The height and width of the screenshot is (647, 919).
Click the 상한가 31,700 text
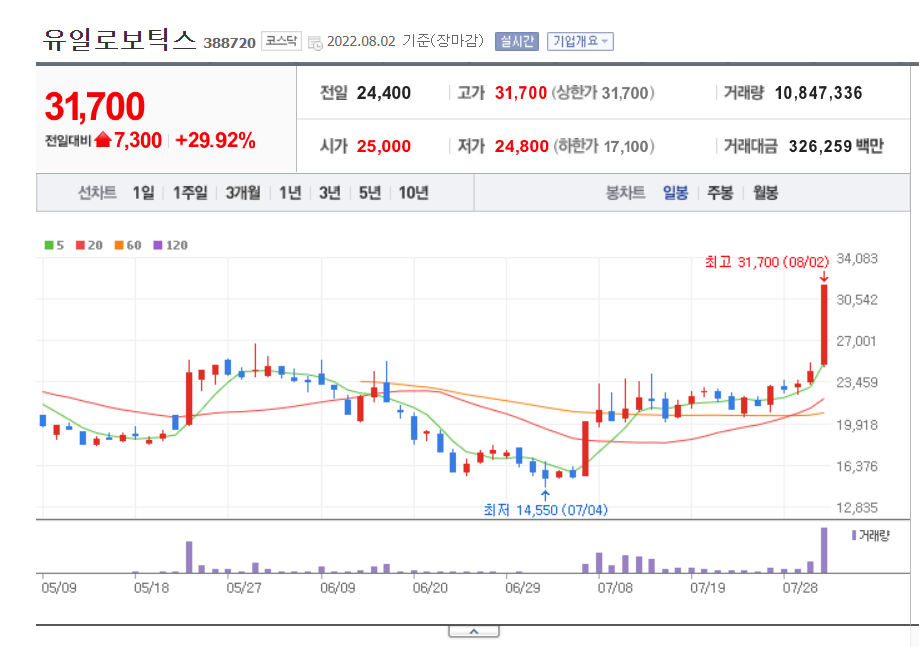pos(603,93)
